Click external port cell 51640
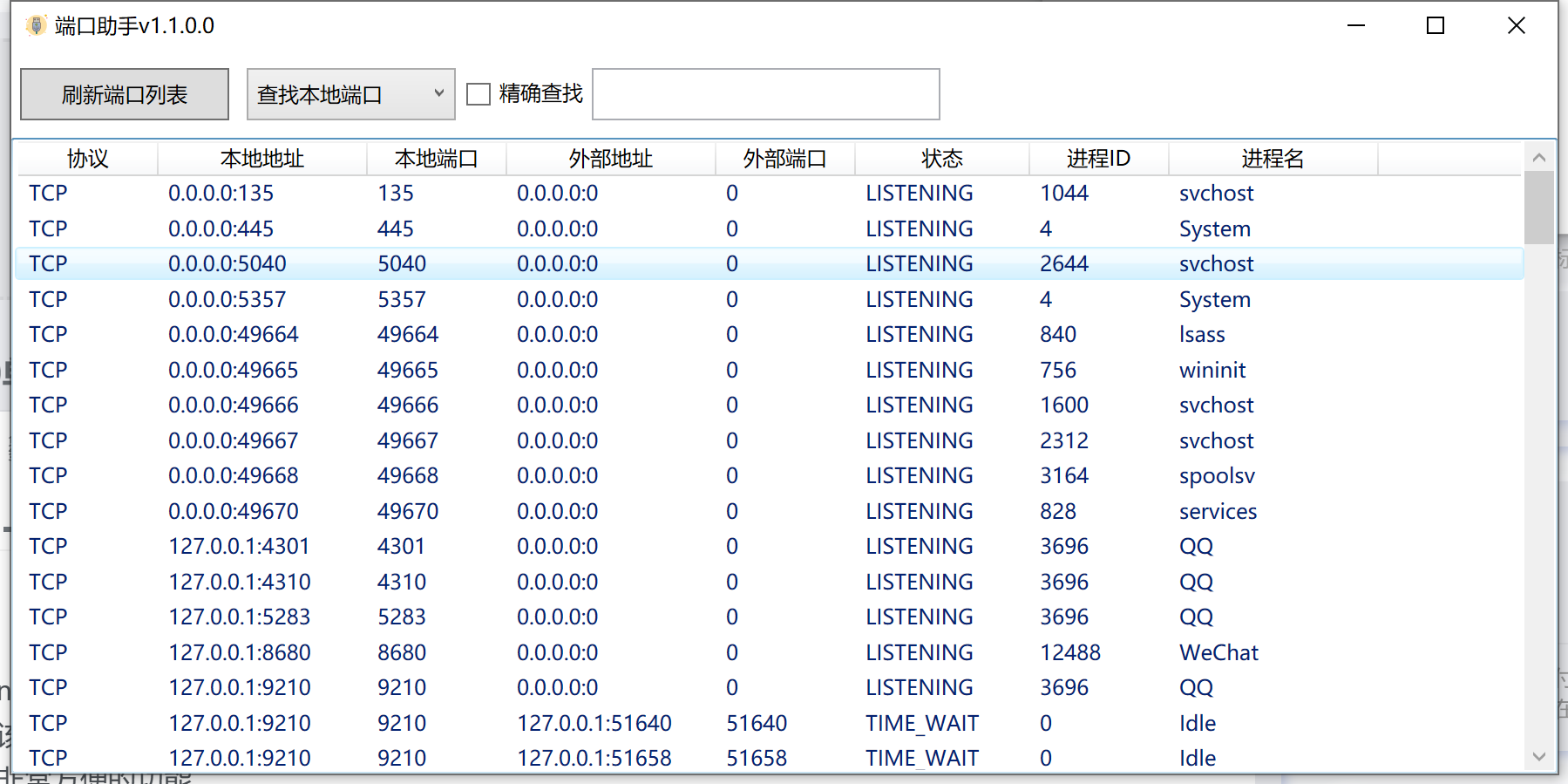Image resolution: width=1568 pixels, height=784 pixels. 757,723
